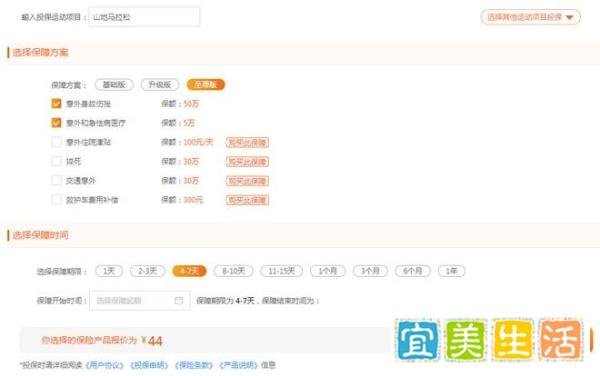Image resolution: width=600 pixels, height=376 pixels.
Task: Check the 交通意外 coverage checkbox
Action: 56,180
